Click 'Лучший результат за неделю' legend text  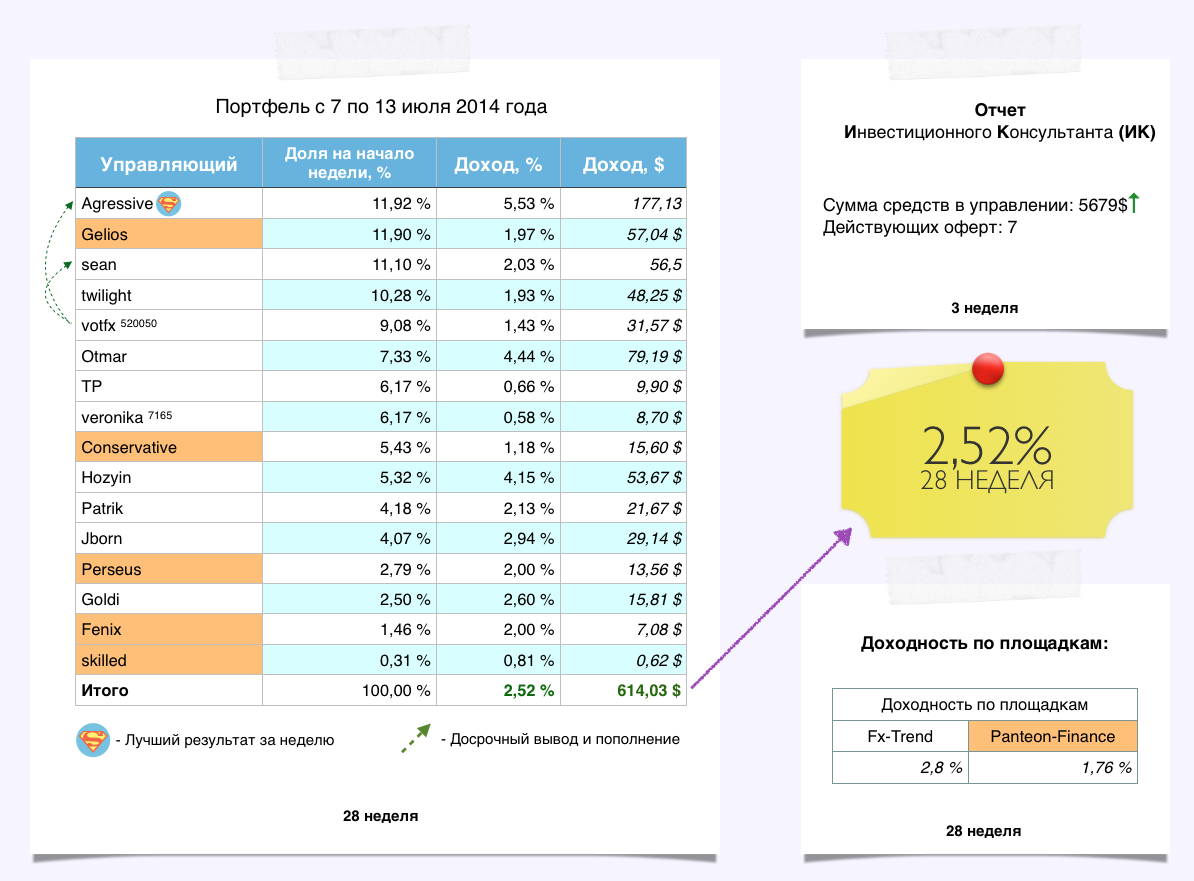229,740
